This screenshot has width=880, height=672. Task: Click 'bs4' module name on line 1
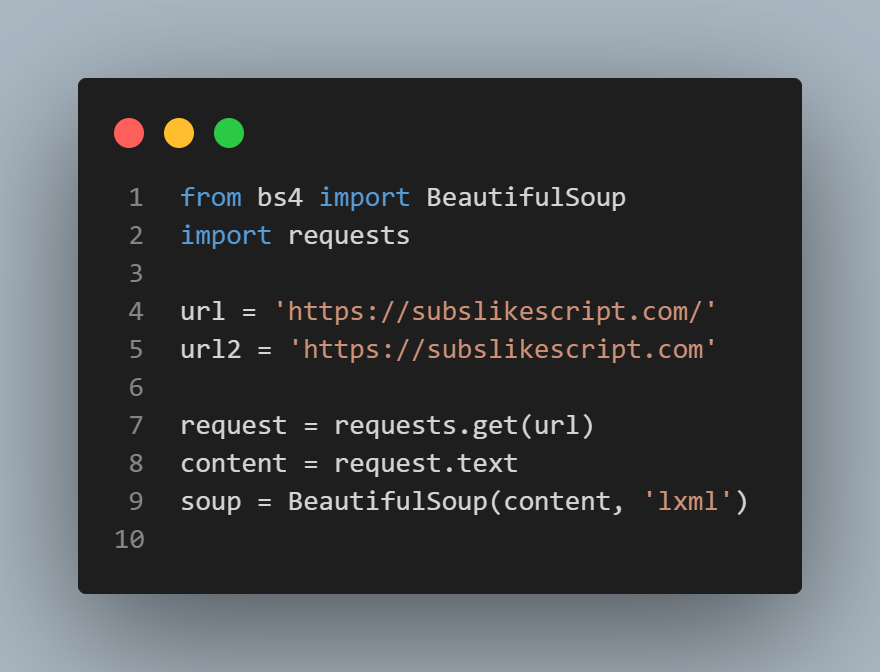pyautogui.click(x=280, y=198)
